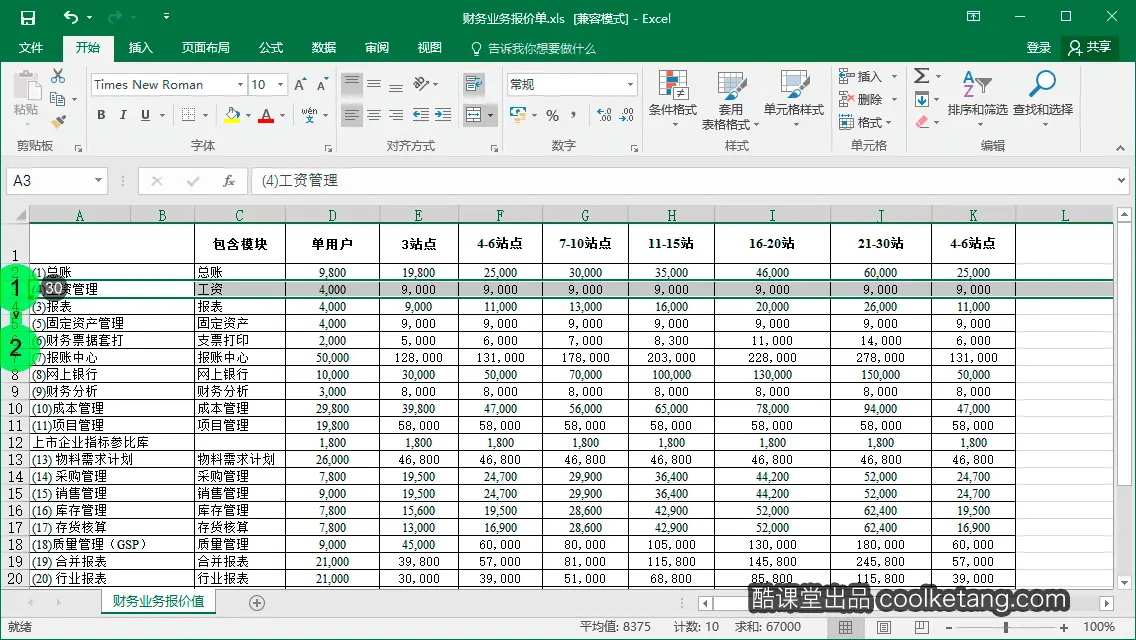Image resolution: width=1136 pixels, height=640 pixels.
Task: Open the Times New Roman font dropdown
Action: 240,85
